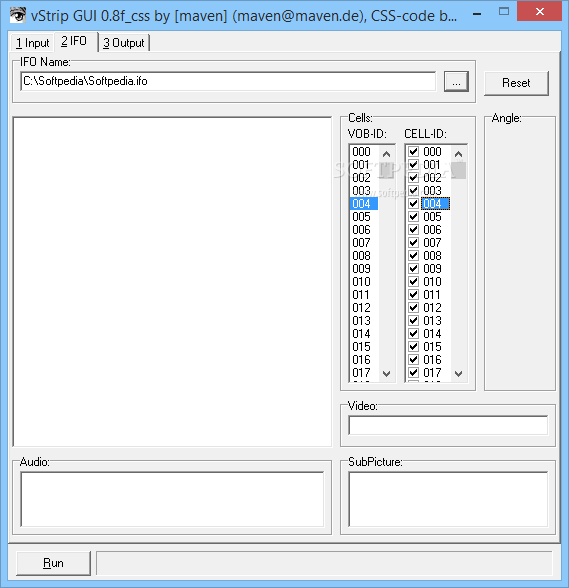Click VOB-ID list scroll down arrow
Viewport: 569px width, 588px height.
tap(386, 374)
